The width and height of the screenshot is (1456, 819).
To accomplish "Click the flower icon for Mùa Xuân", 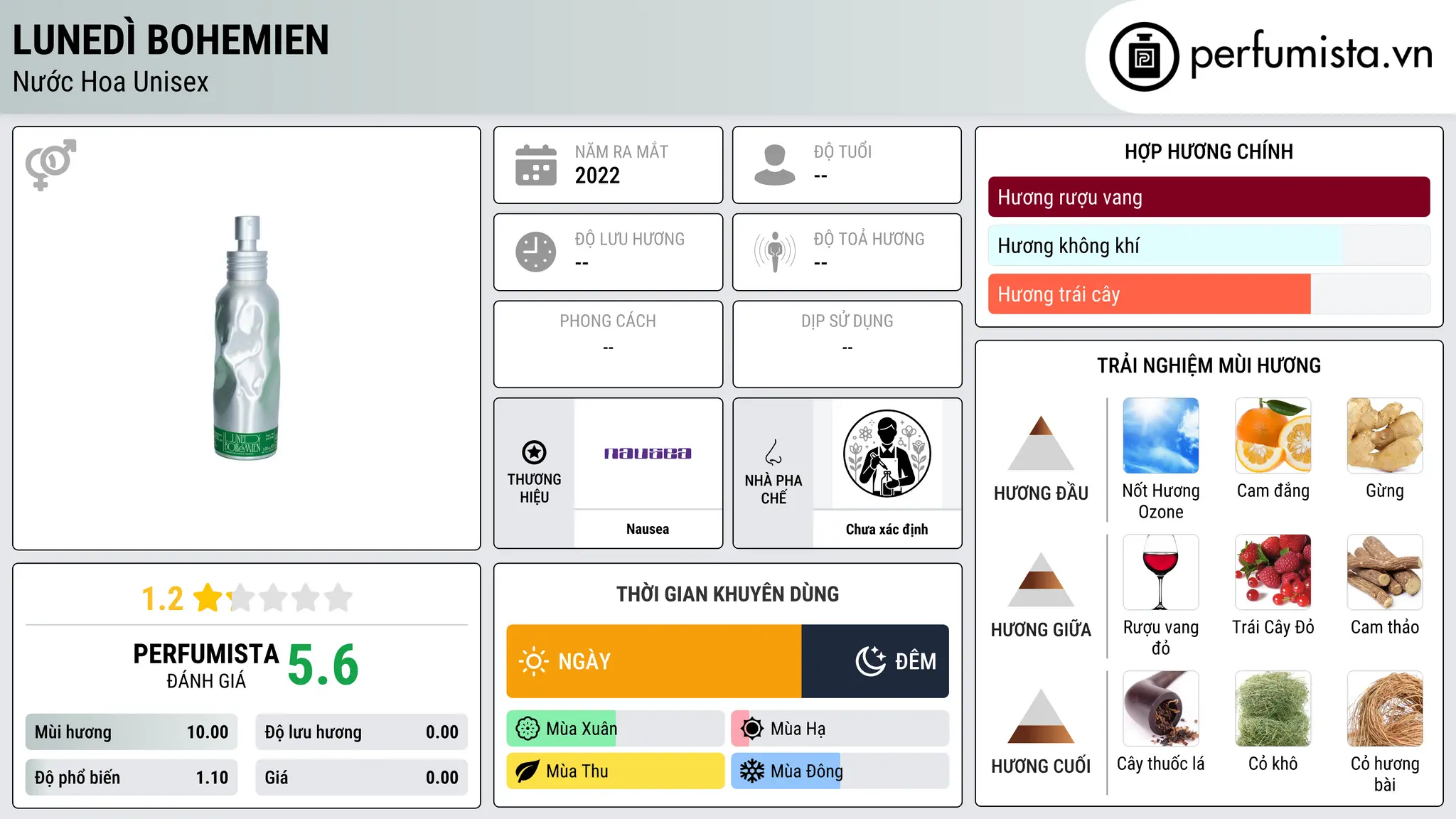I will [x=528, y=729].
